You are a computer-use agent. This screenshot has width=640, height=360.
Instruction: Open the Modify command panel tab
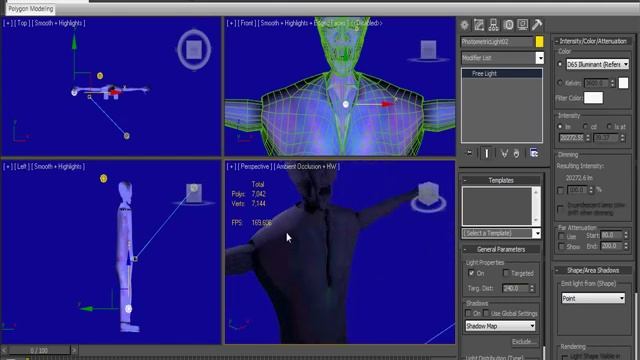[479, 25]
